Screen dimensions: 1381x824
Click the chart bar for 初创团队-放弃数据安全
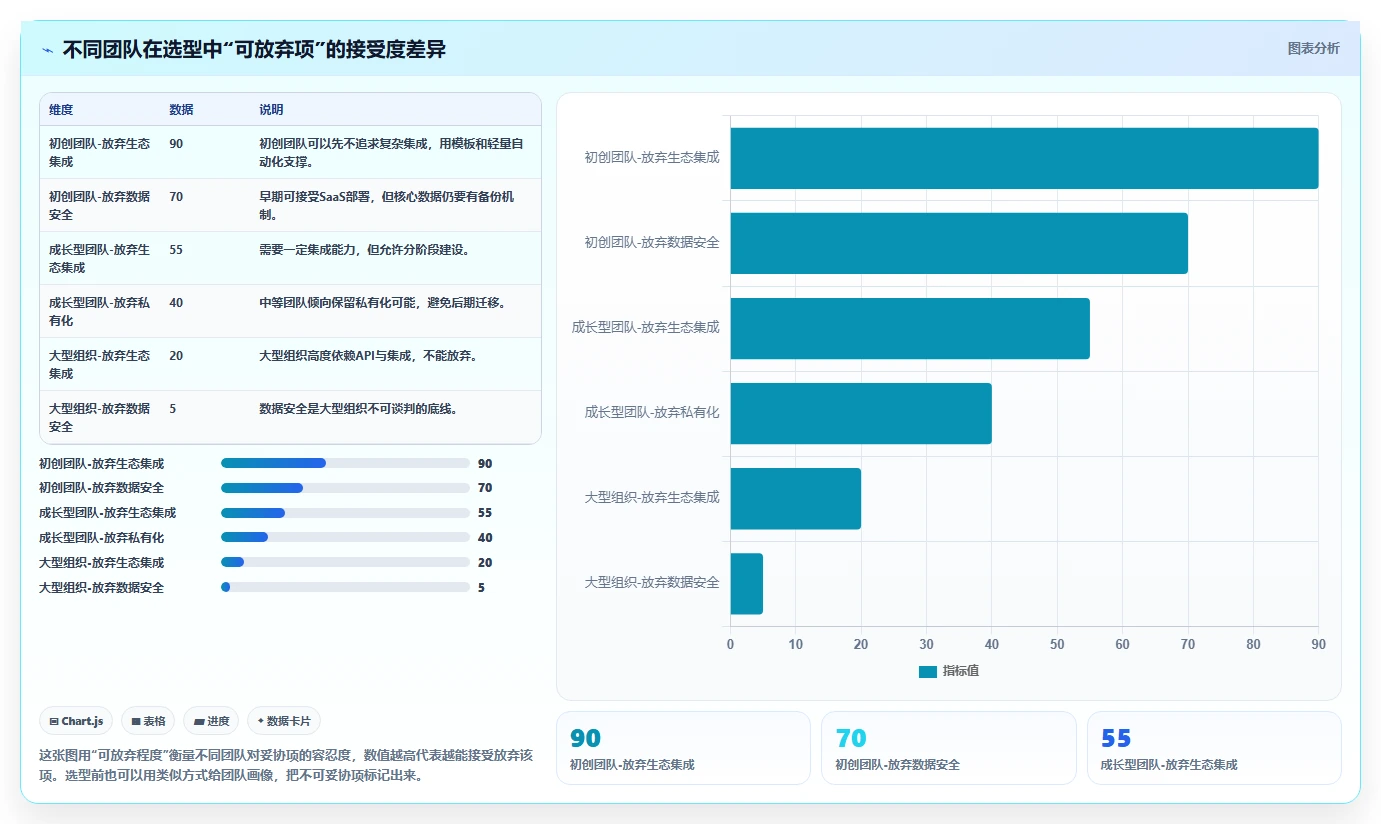[959, 243]
